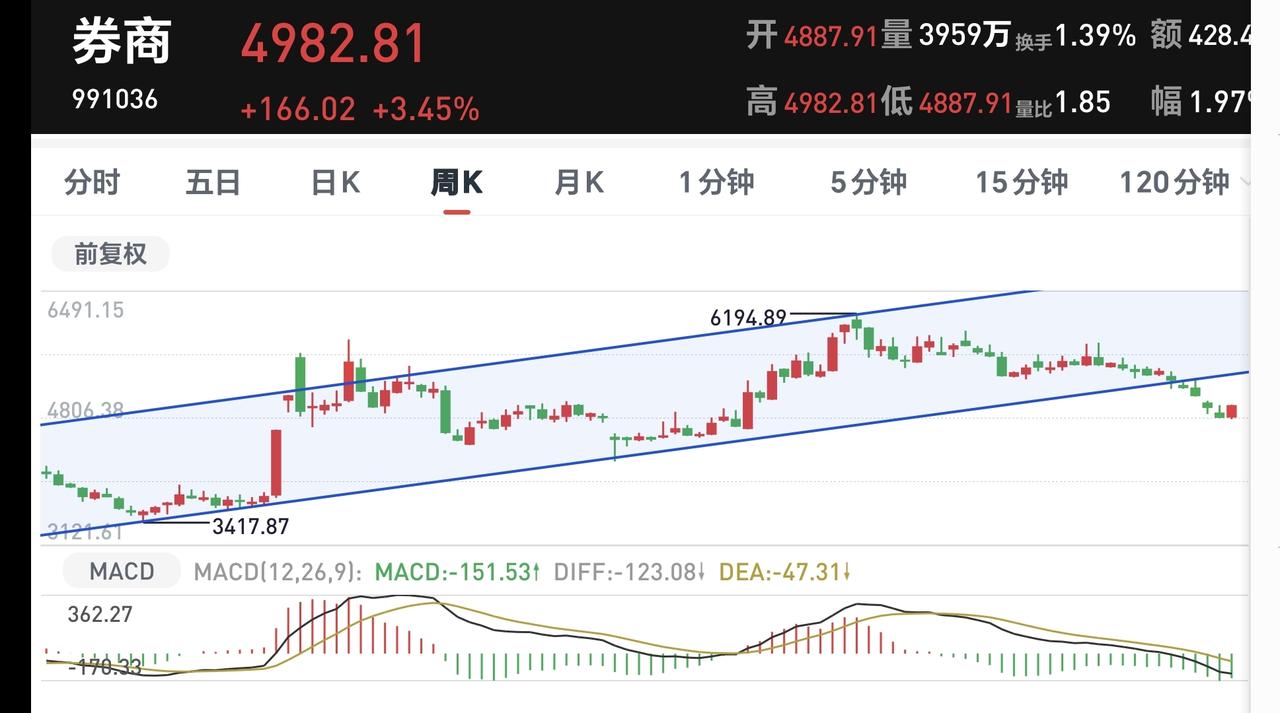Click the y-axis label 4806.38
Image resolution: width=1280 pixels, height=713 pixels.
click(x=86, y=409)
